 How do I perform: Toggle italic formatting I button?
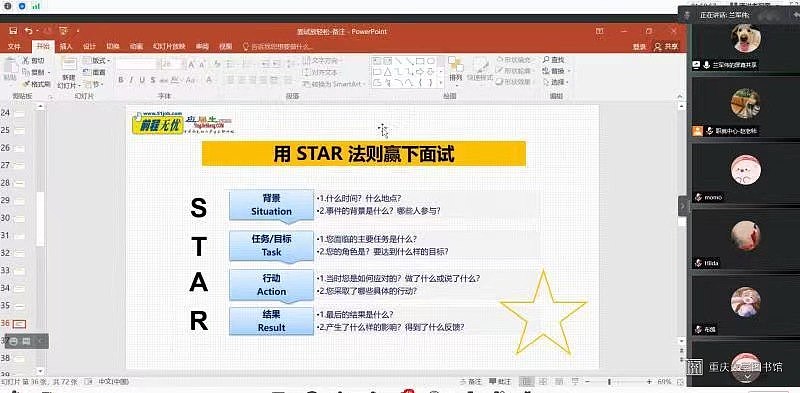coord(131,80)
